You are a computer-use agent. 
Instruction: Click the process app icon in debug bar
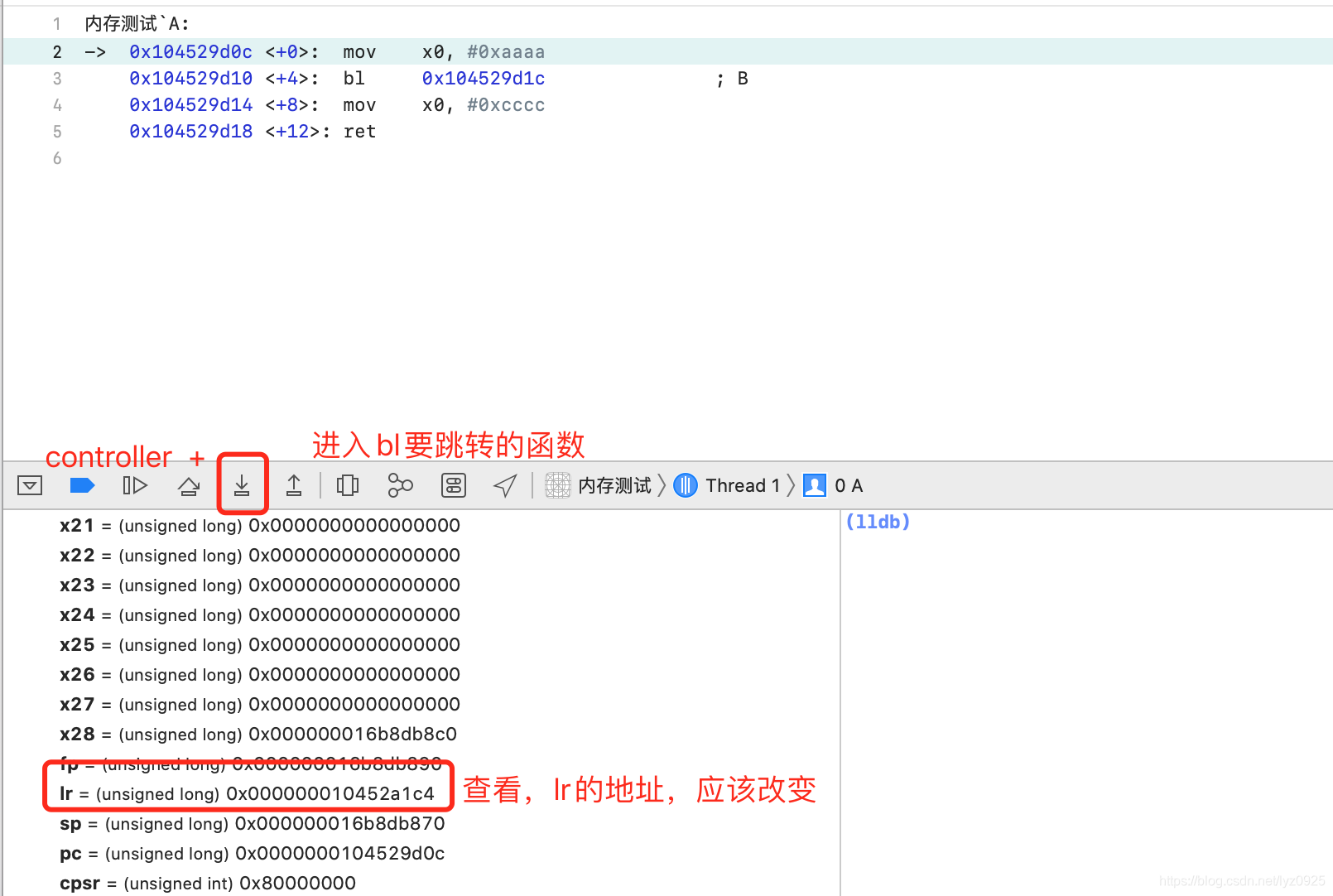click(x=558, y=485)
